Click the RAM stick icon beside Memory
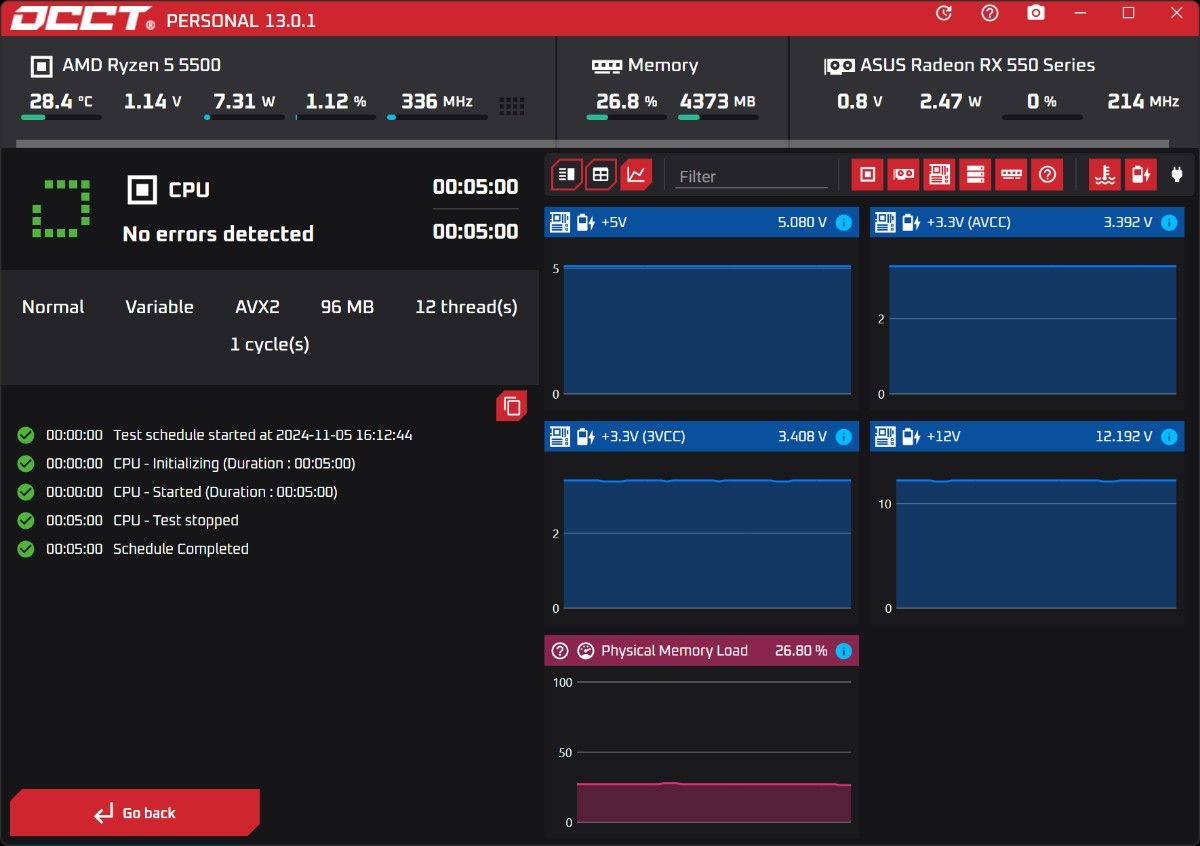The height and width of the screenshot is (846, 1200). coord(606,66)
